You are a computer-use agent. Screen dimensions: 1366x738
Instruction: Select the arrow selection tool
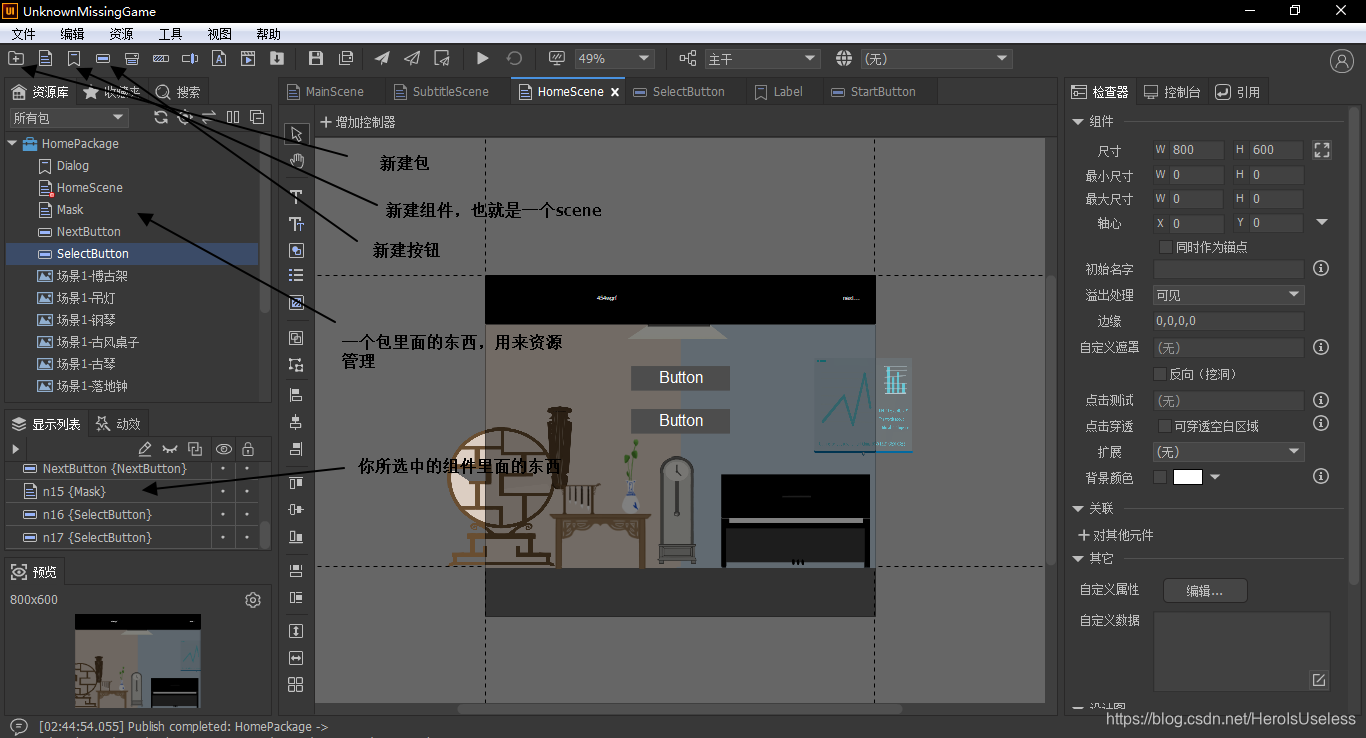pyautogui.click(x=296, y=135)
